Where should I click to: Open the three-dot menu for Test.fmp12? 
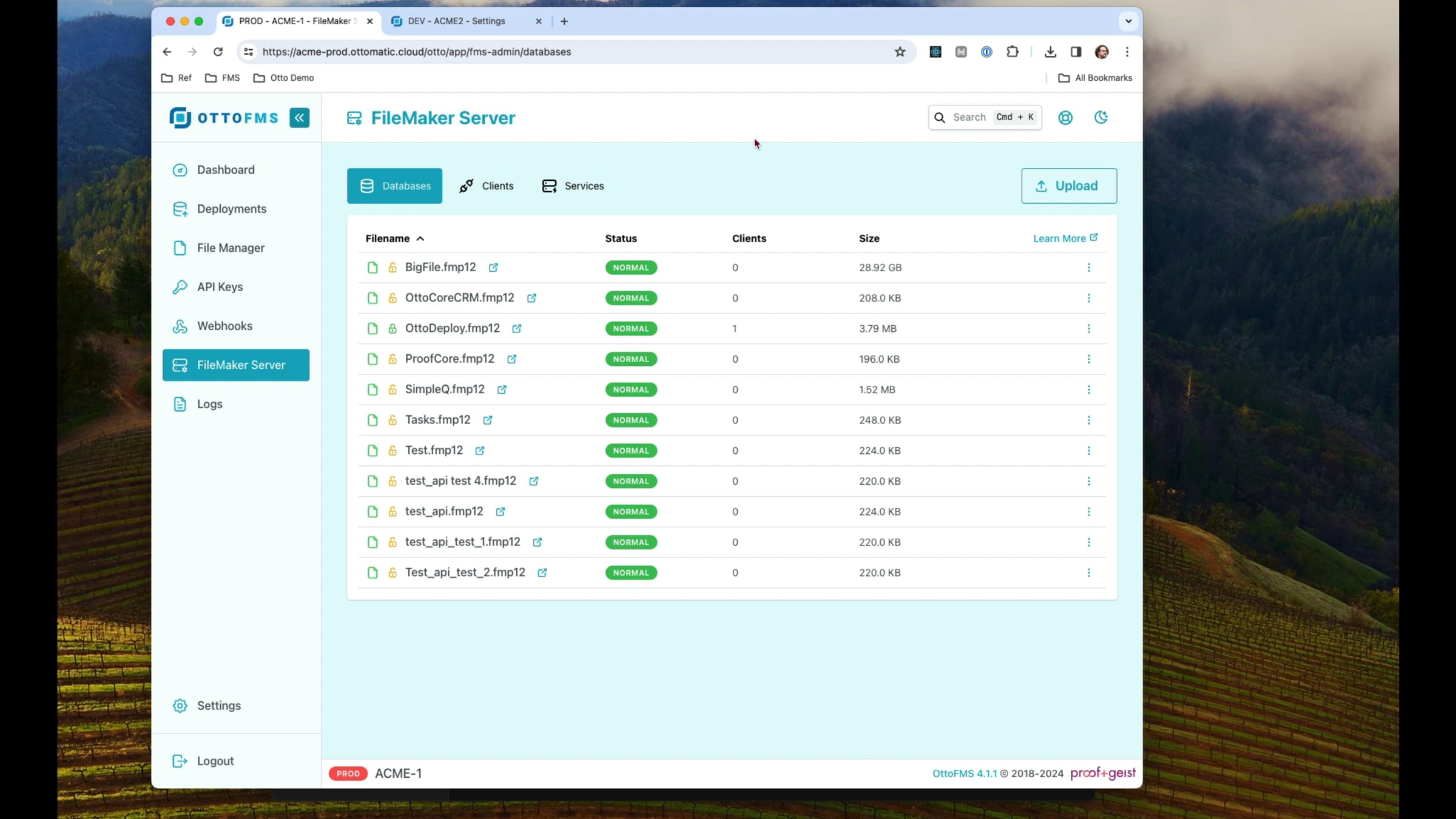point(1088,451)
